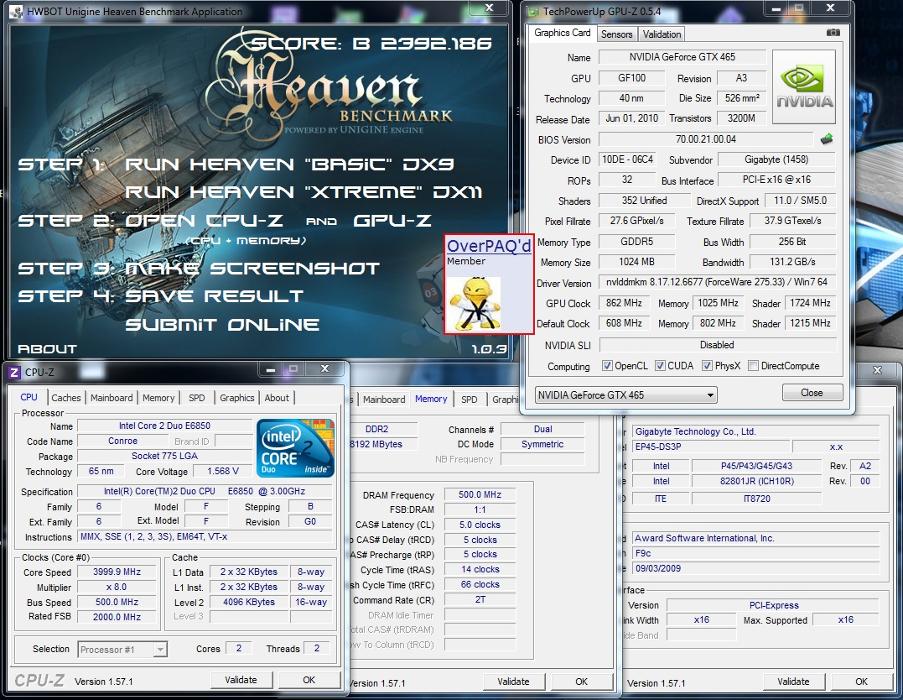Toggle the CUDA checkbox in GPU-Z
903x700 pixels.
660,366
